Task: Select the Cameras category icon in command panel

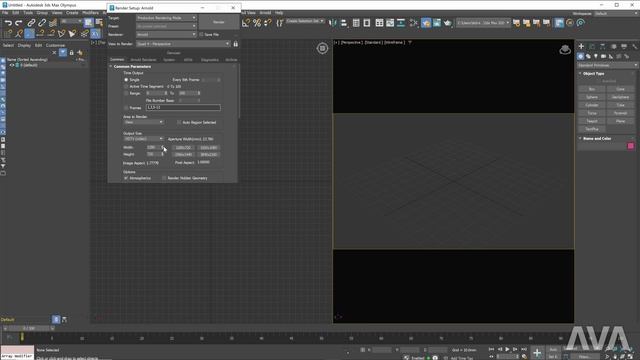Action: coord(603,56)
